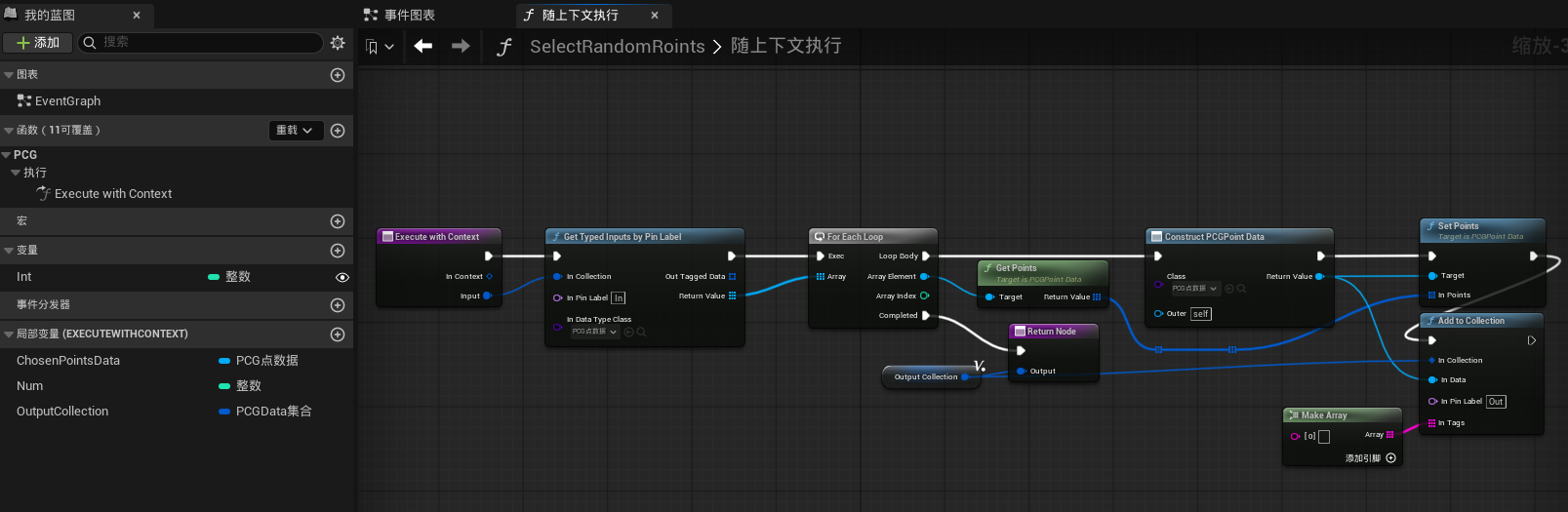Collapse the 函数 section
Viewport: 1568px width, 512px height.
tap(9, 131)
